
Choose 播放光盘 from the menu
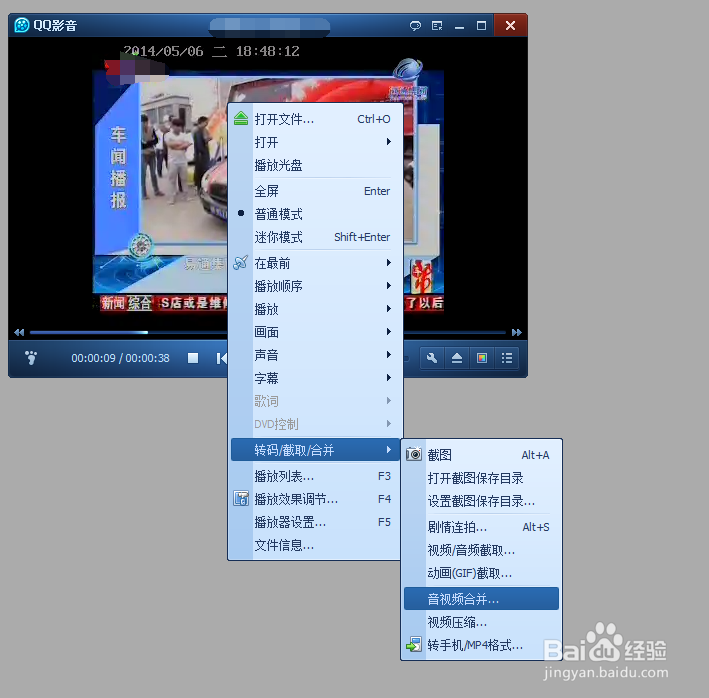coord(315,165)
